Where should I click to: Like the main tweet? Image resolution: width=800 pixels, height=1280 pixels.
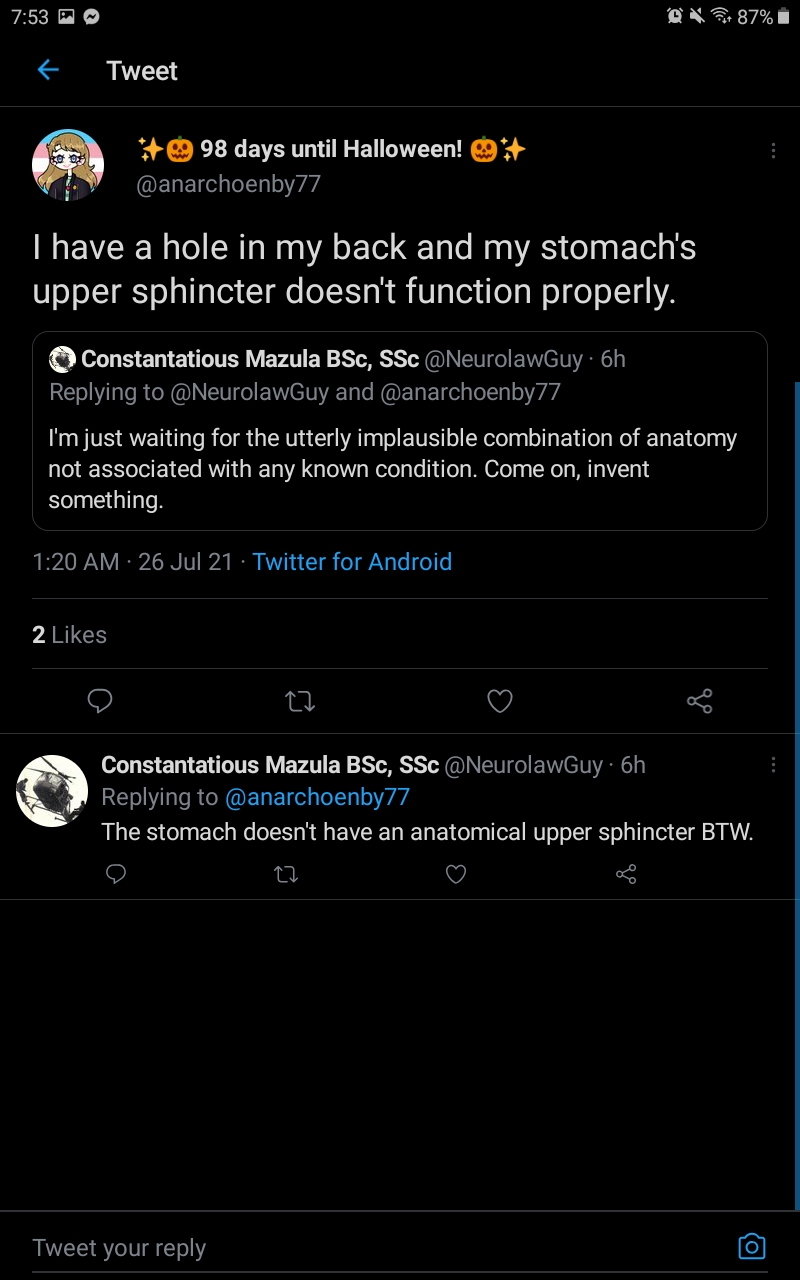[x=500, y=701]
